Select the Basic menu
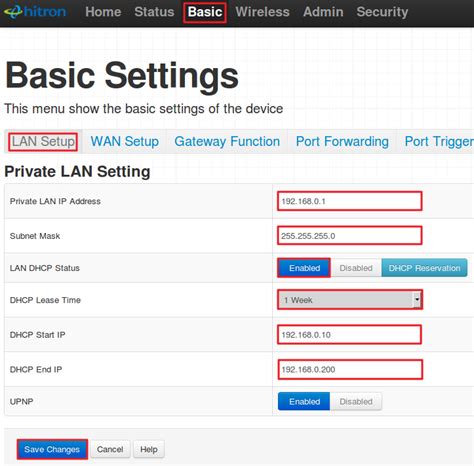This screenshot has width=474, height=466. pos(205,12)
